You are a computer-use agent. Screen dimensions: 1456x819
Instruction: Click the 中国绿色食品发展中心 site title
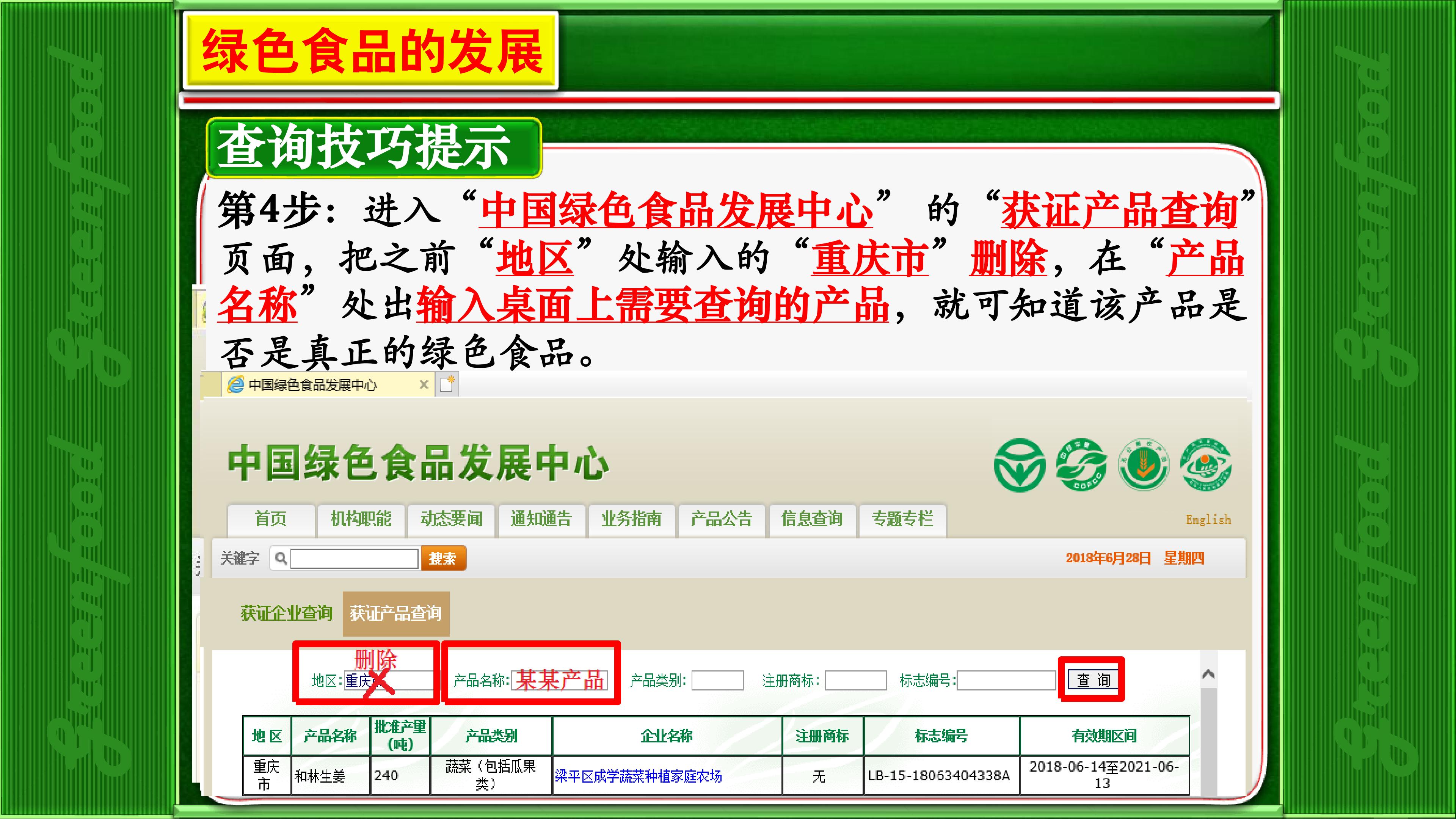click(419, 463)
